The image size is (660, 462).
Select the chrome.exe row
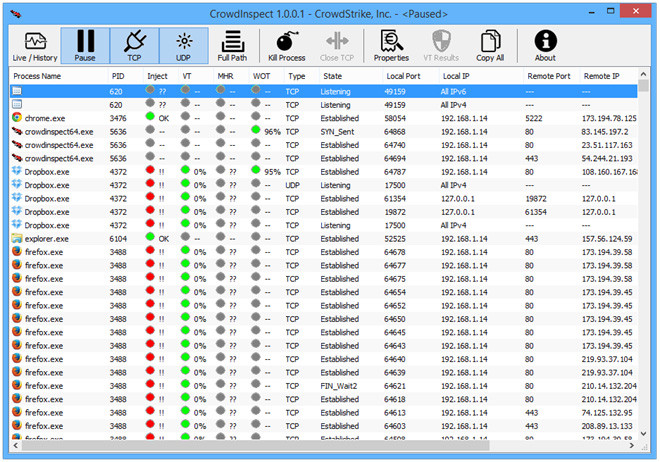tap(323, 118)
